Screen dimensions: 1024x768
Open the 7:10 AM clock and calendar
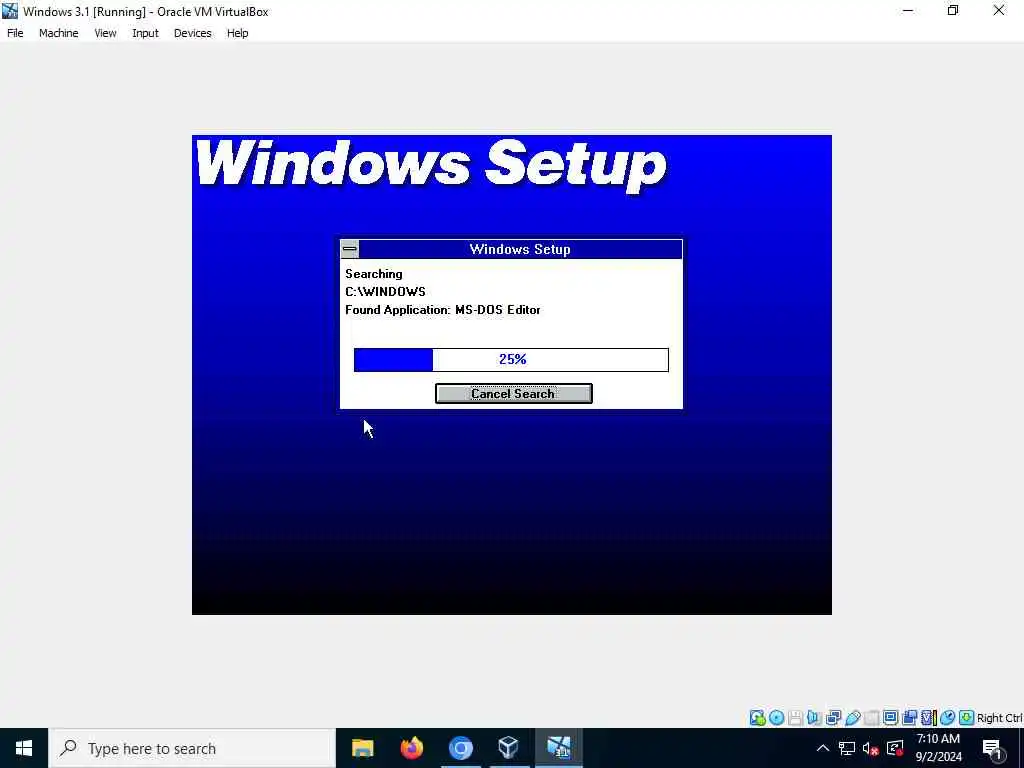(x=938, y=748)
